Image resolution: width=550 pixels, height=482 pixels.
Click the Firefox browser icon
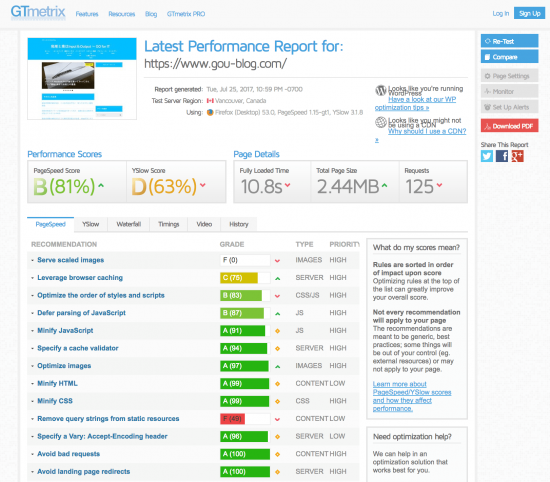(210, 112)
